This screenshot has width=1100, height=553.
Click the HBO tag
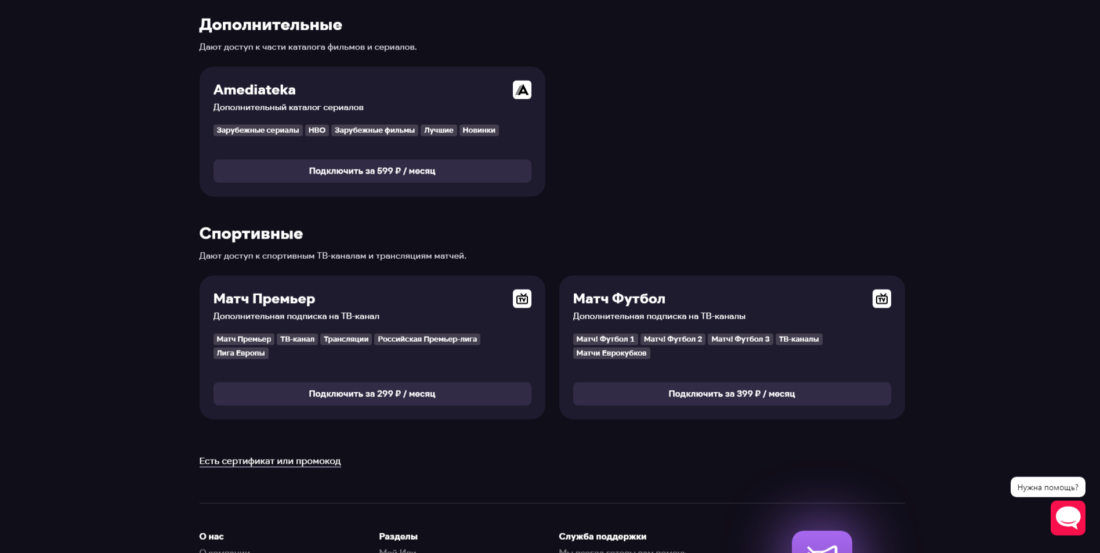[317, 130]
